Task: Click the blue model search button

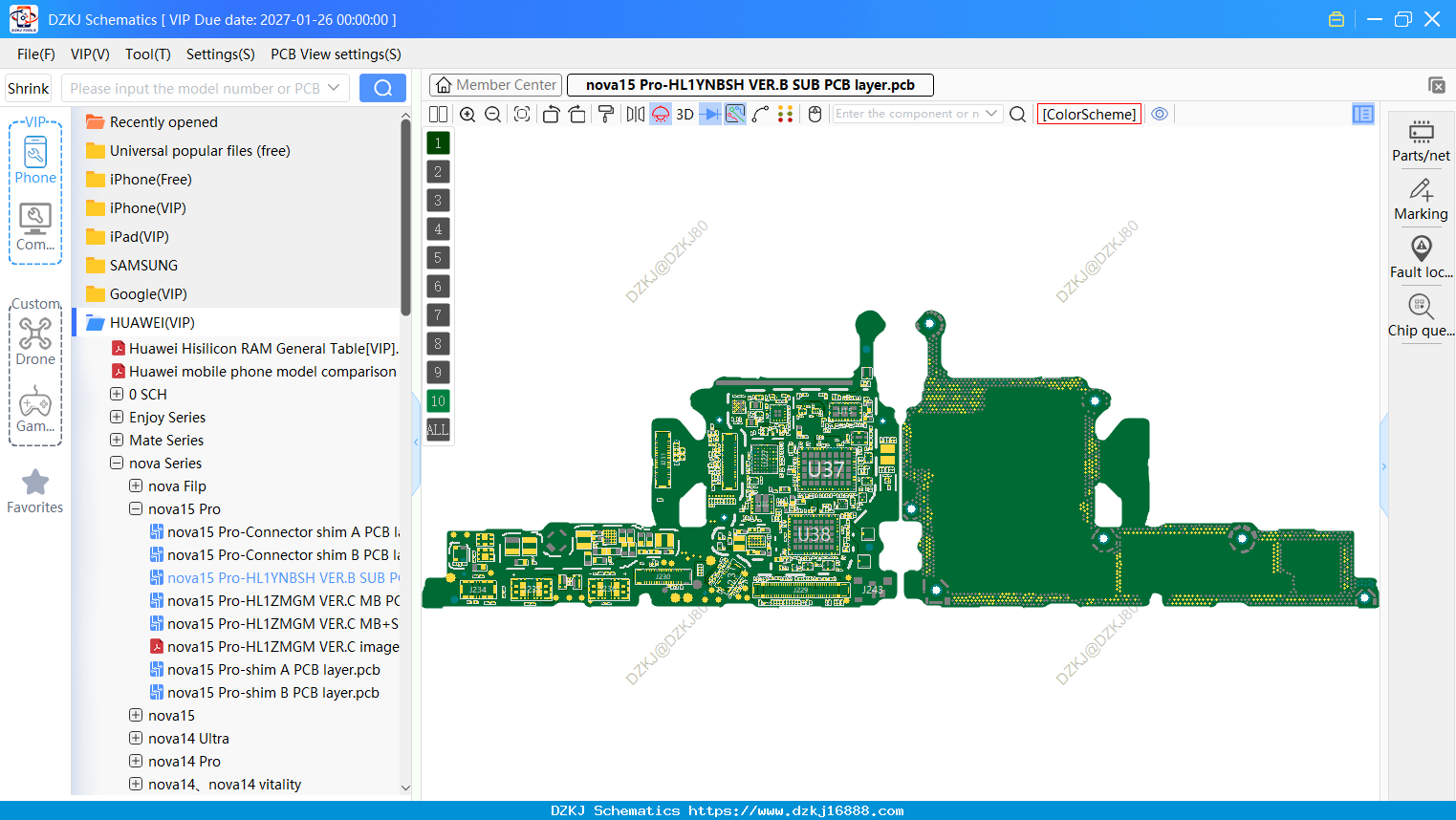Action: tap(382, 88)
